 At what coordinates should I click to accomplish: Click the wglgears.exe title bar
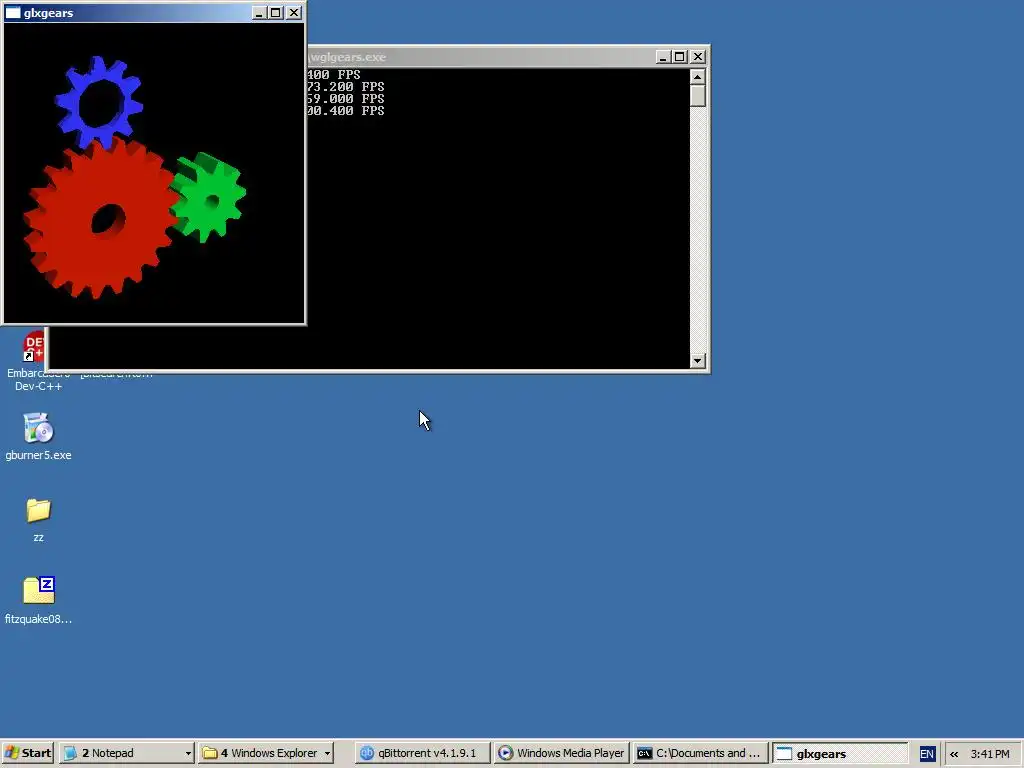480,57
